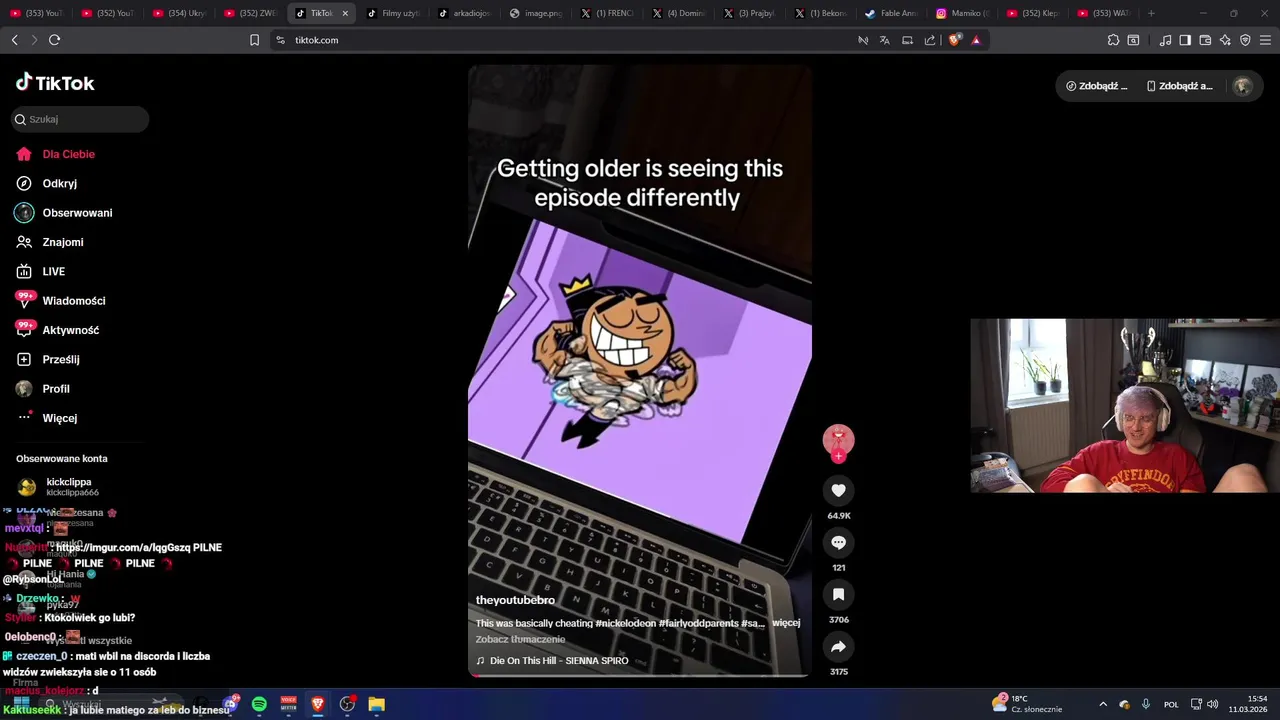Open weather widget 18°C
The image size is (1280, 720).
click(1027, 704)
